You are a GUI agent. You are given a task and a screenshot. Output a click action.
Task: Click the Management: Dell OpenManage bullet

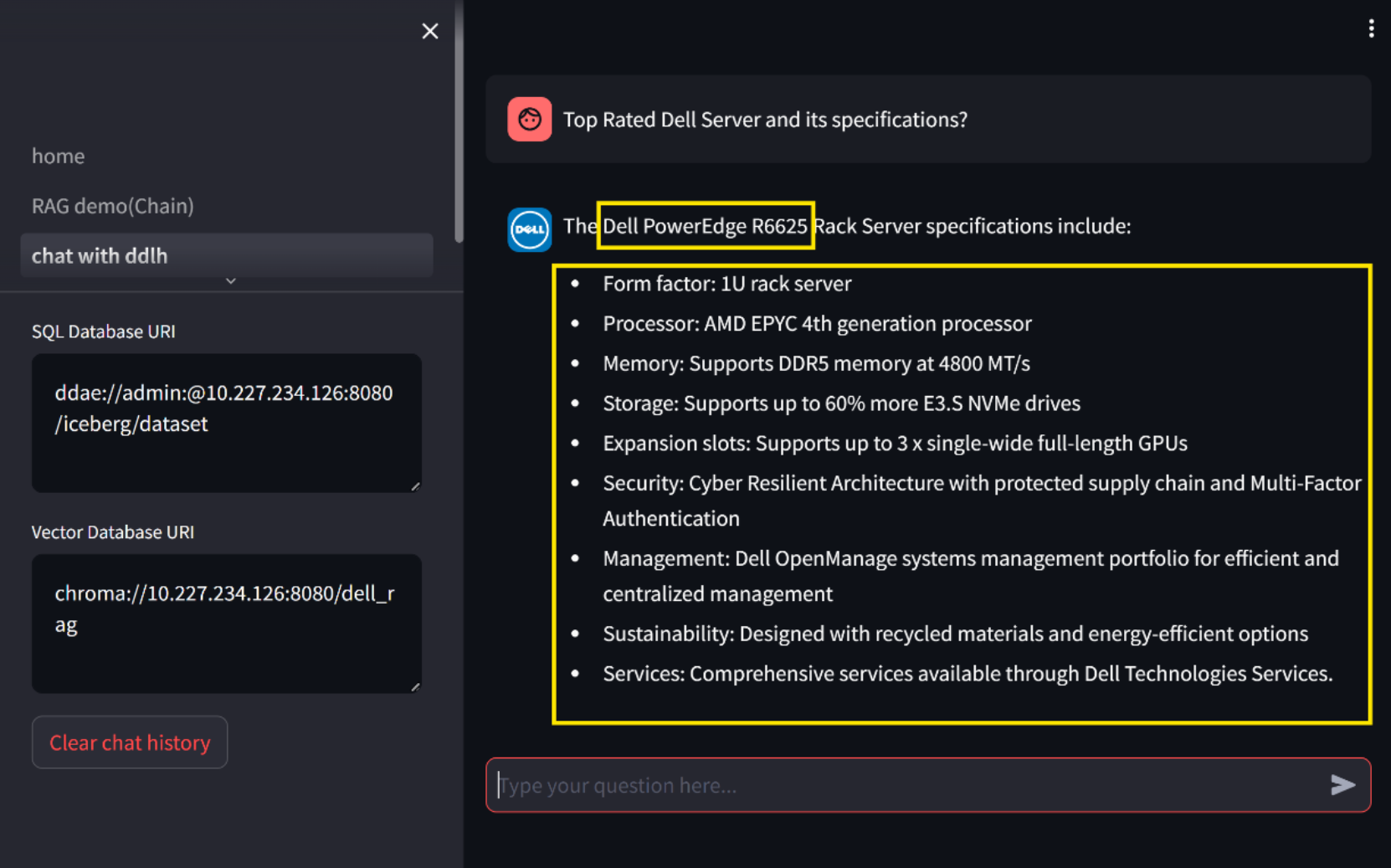(971, 576)
